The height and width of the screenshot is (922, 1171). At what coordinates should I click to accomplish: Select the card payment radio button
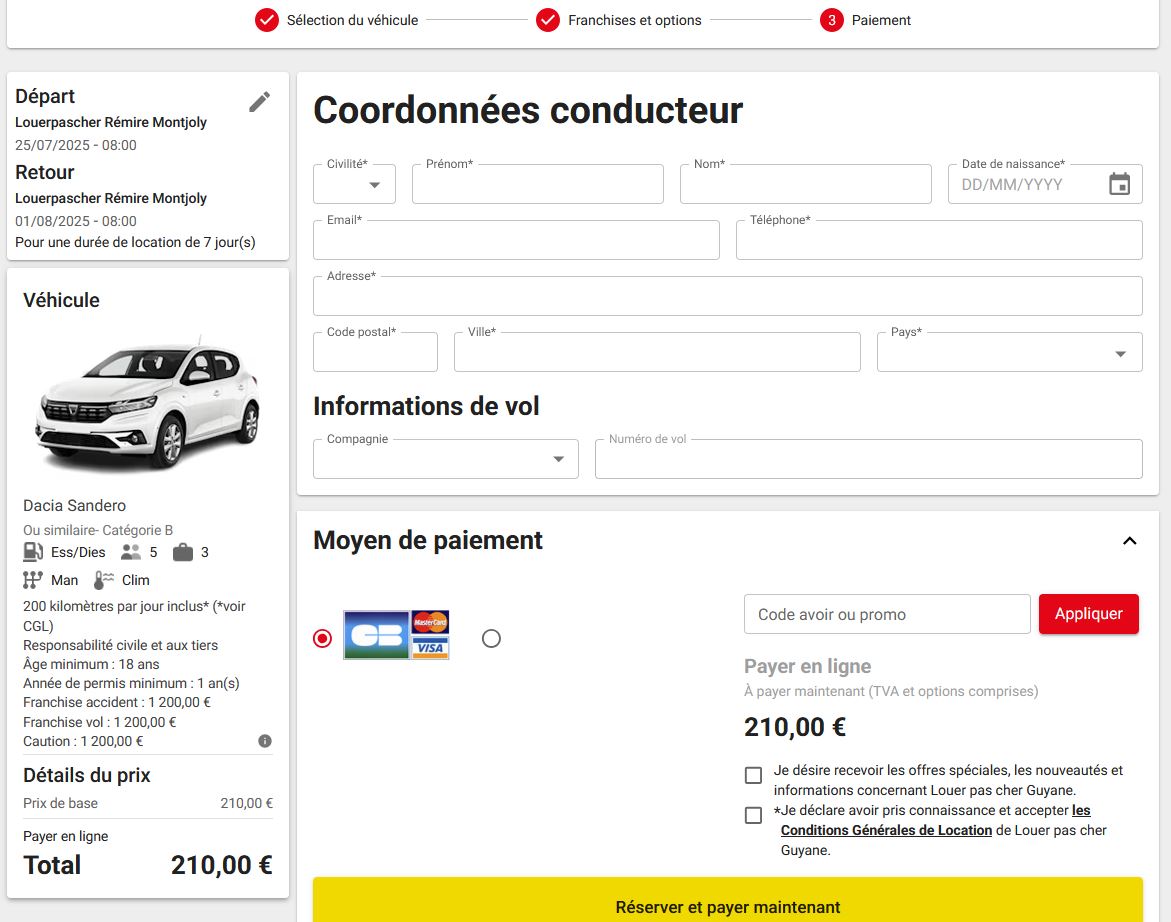point(321,636)
